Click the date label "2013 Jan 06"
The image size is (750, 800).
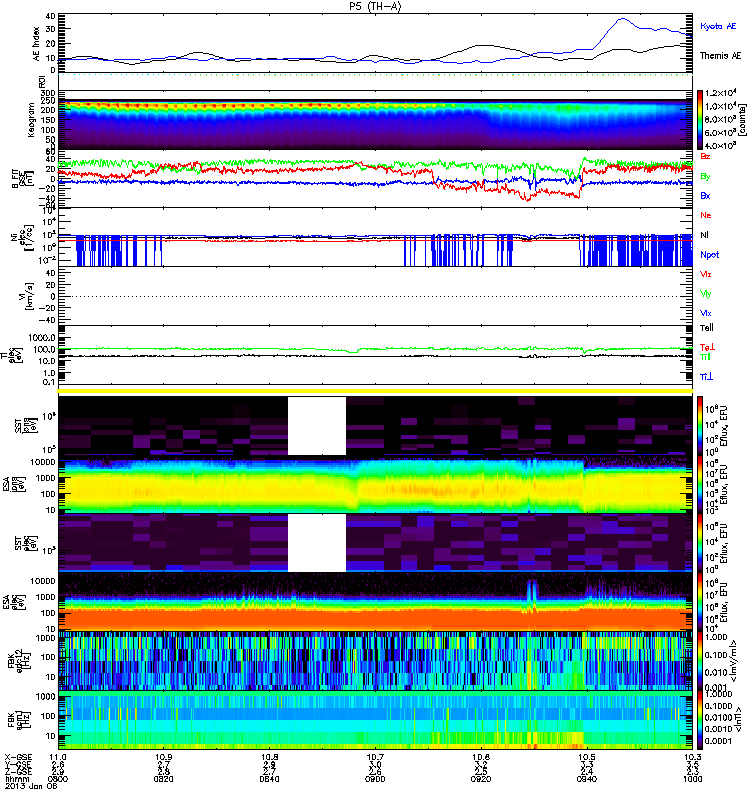31,786
